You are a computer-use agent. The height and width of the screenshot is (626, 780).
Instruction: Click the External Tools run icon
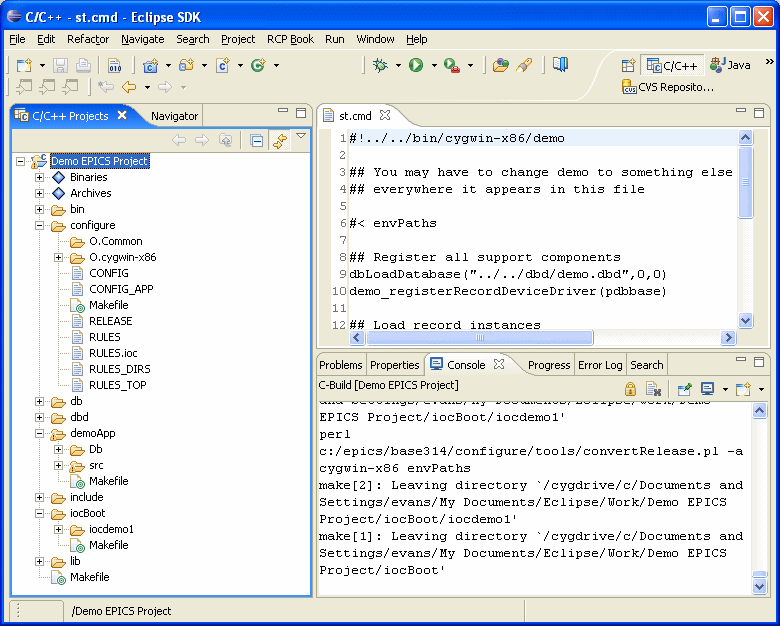(x=452, y=65)
